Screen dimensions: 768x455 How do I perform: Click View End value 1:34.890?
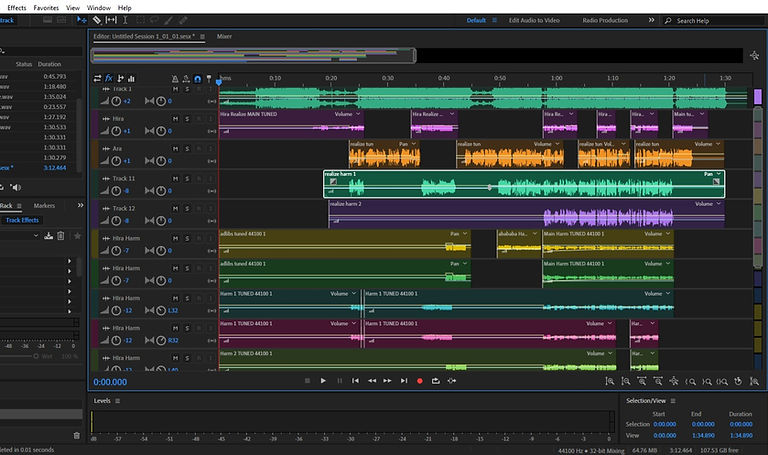click(x=703, y=435)
